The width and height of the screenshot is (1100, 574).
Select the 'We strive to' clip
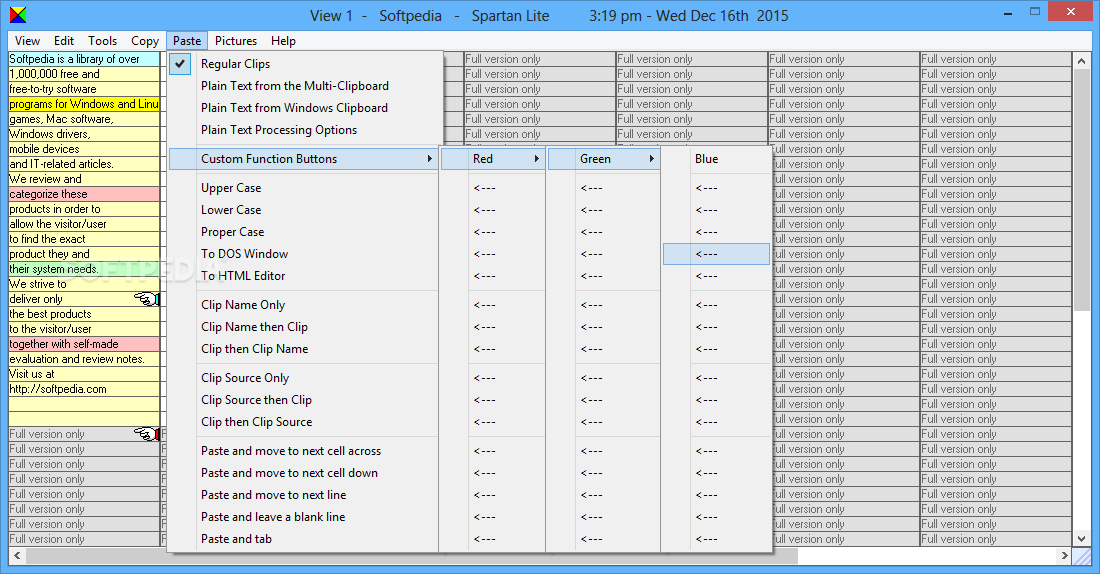click(x=84, y=284)
